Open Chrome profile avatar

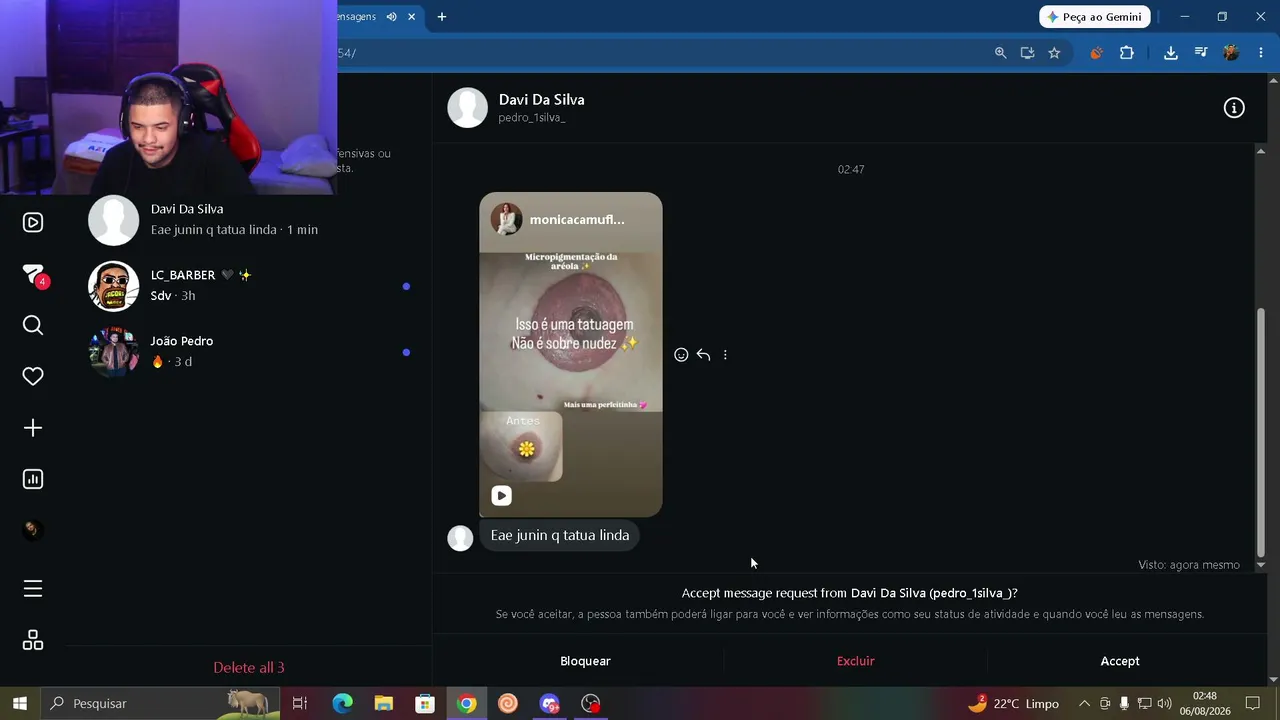[x=1231, y=53]
